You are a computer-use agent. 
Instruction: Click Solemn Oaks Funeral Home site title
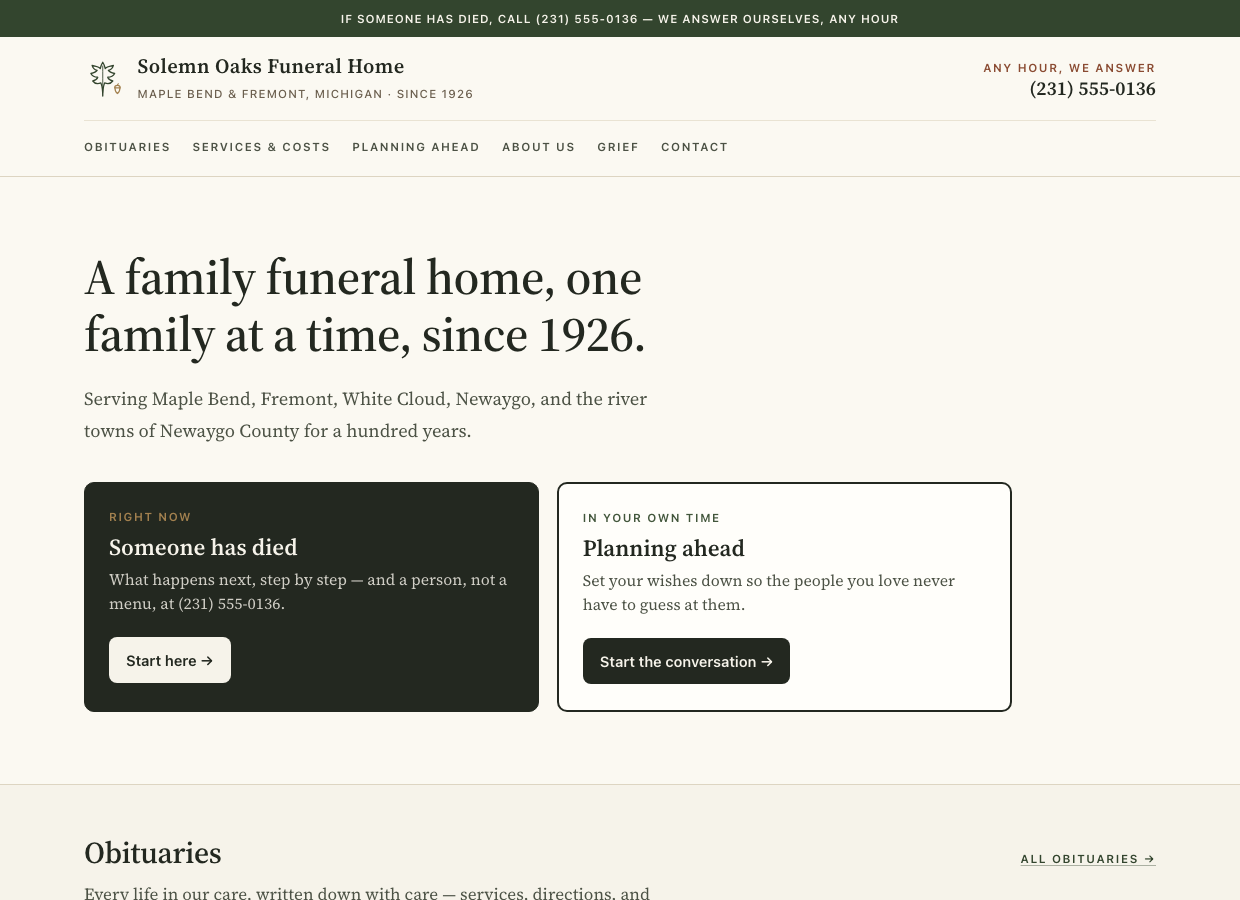[271, 67]
